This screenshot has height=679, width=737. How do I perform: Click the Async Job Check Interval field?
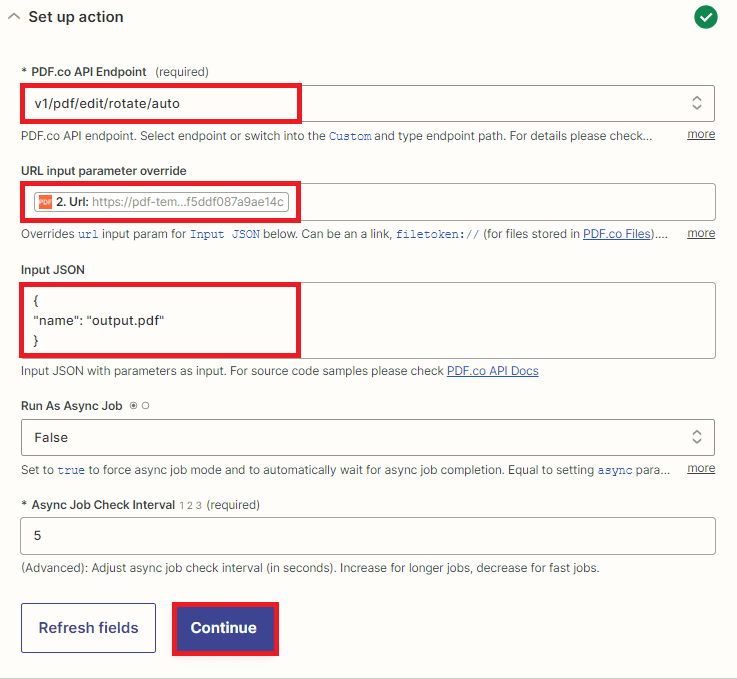[x=367, y=535]
